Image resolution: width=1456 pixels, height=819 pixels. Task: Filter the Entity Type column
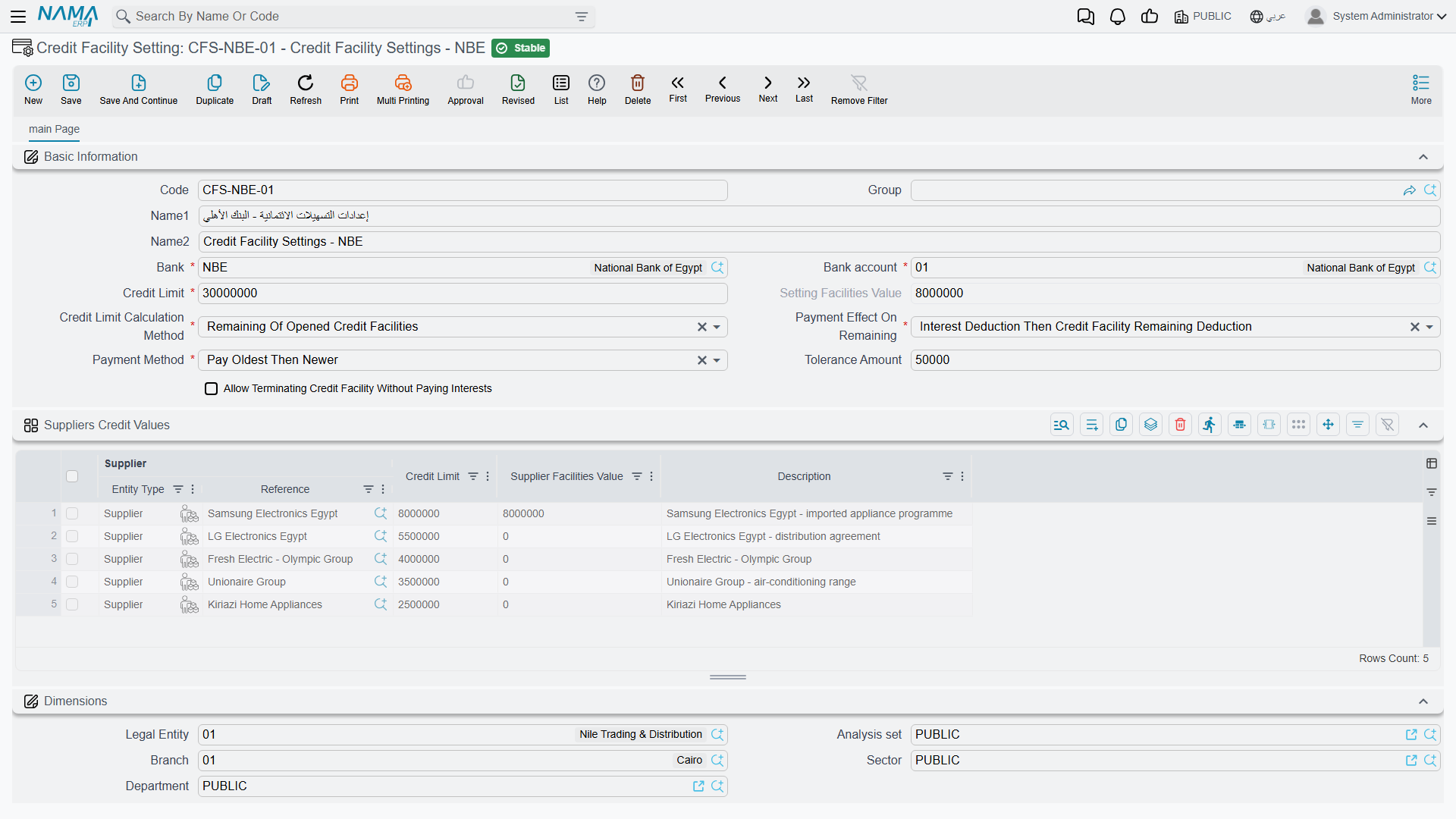pos(178,489)
